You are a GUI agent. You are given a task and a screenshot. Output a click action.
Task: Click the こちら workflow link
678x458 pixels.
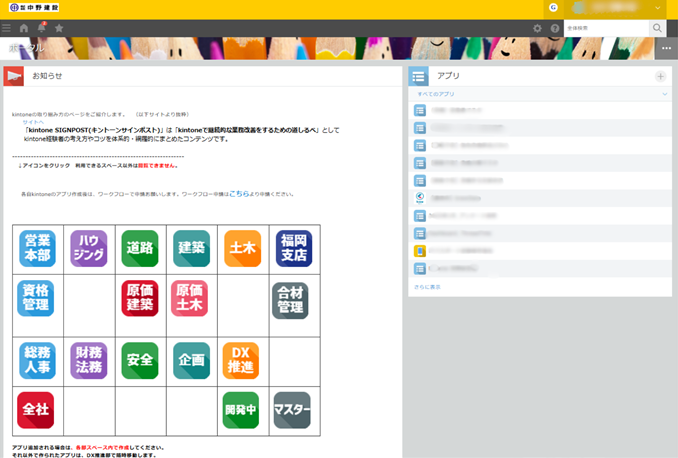[x=238, y=194]
